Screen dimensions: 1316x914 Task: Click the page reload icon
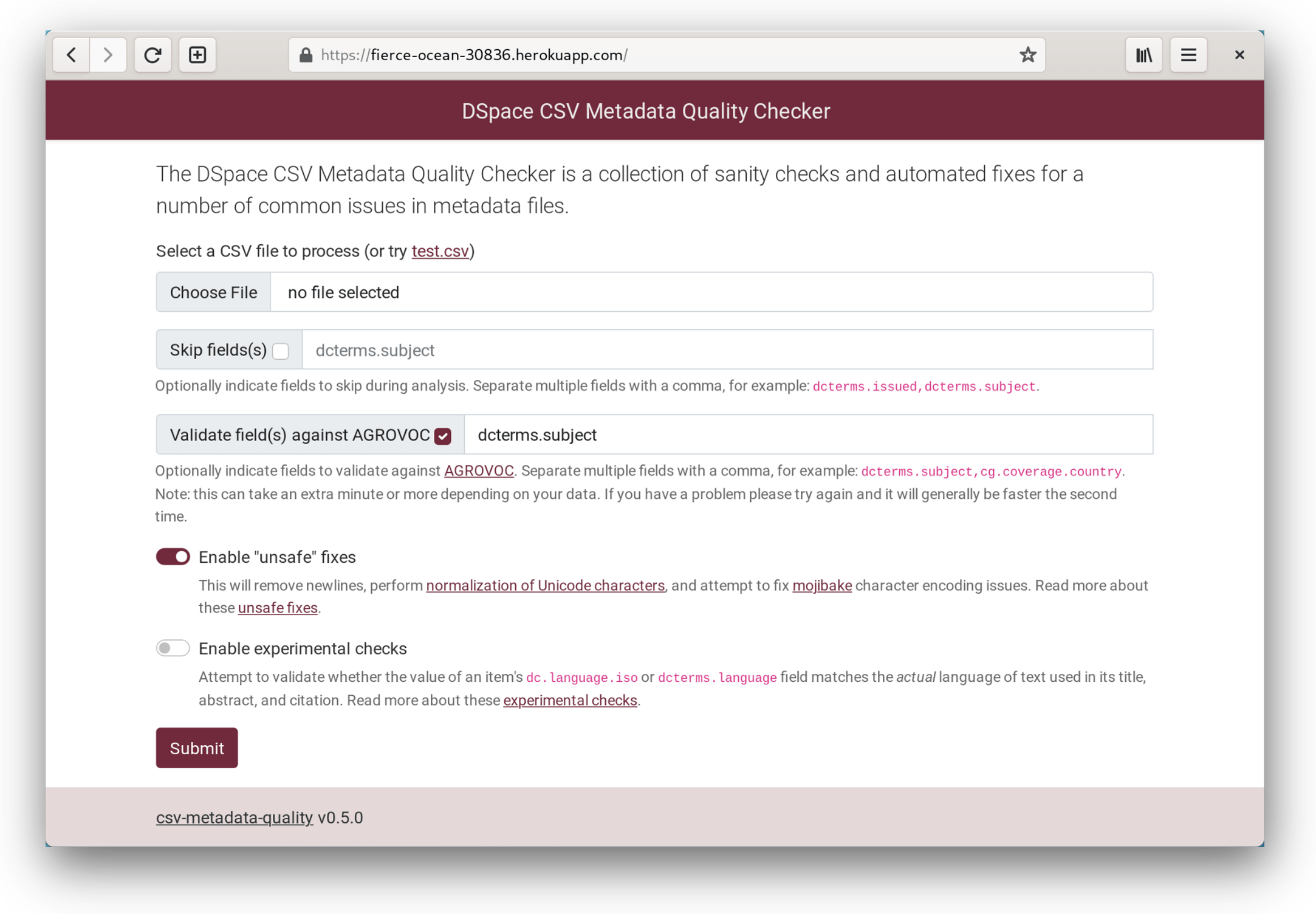(x=152, y=55)
